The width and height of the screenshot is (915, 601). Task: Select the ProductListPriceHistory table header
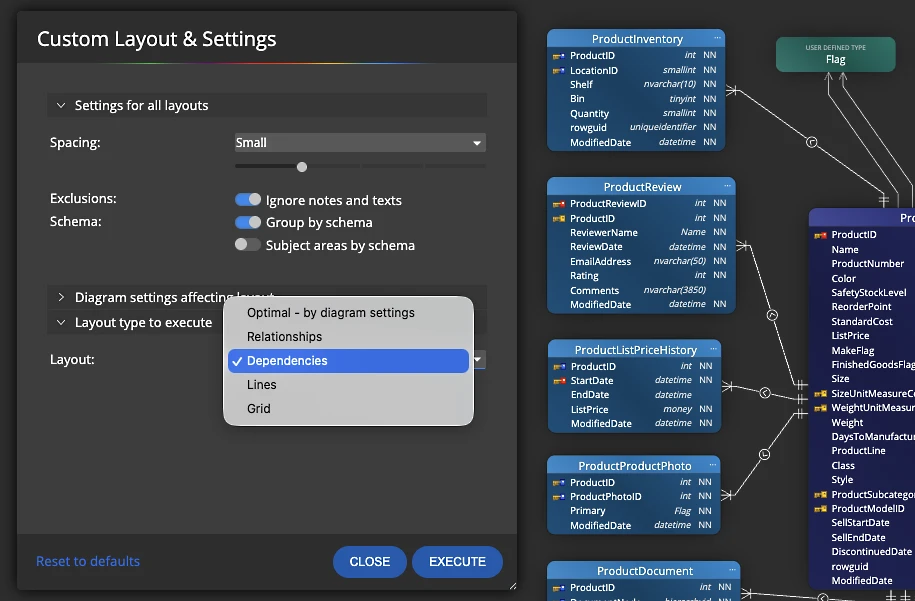coord(634,350)
